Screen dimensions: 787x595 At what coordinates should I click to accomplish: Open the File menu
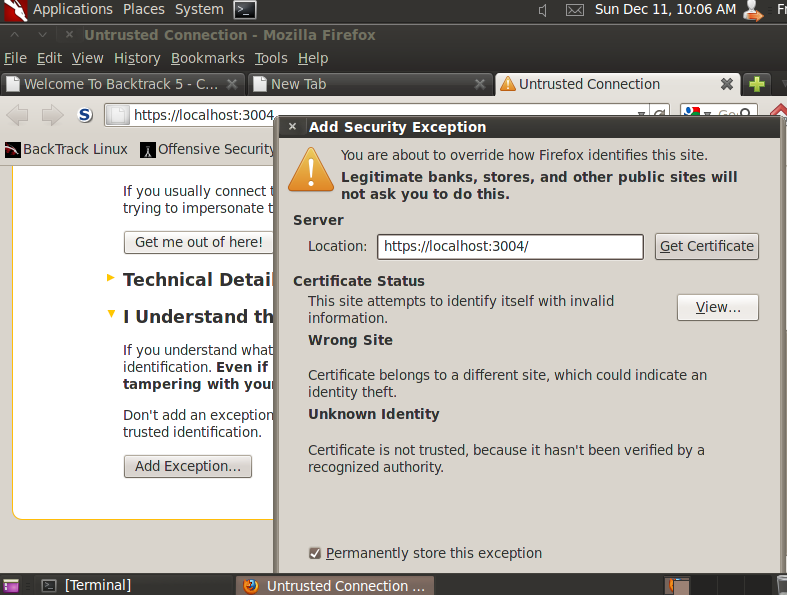[16, 58]
